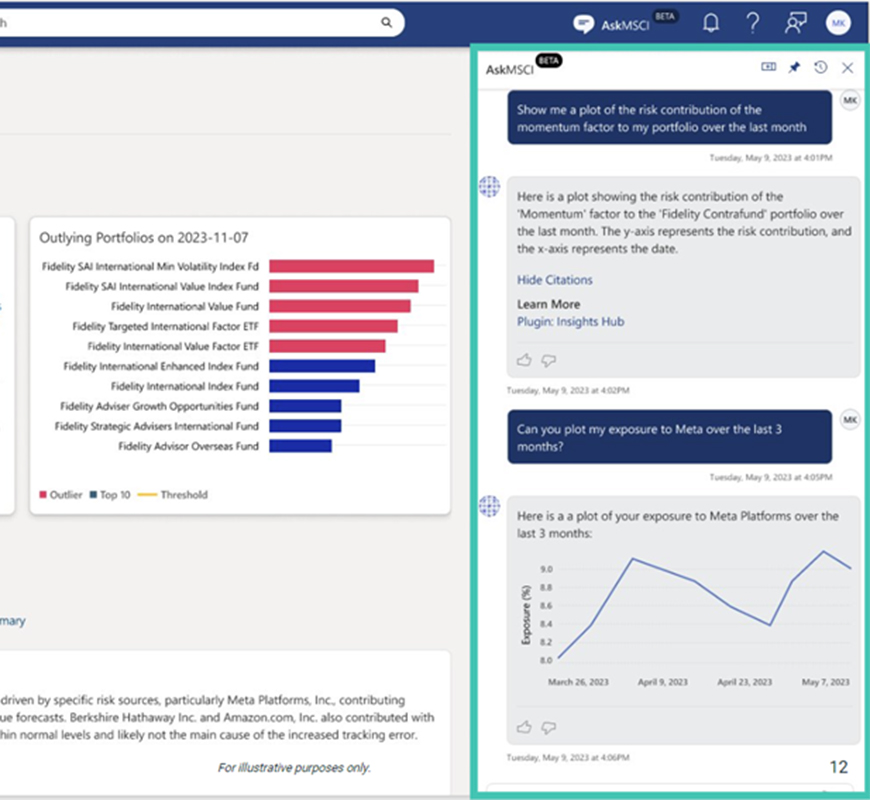Close the AskMSCI panel
The height and width of the screenshot is (800, 870).
(847, 67)
